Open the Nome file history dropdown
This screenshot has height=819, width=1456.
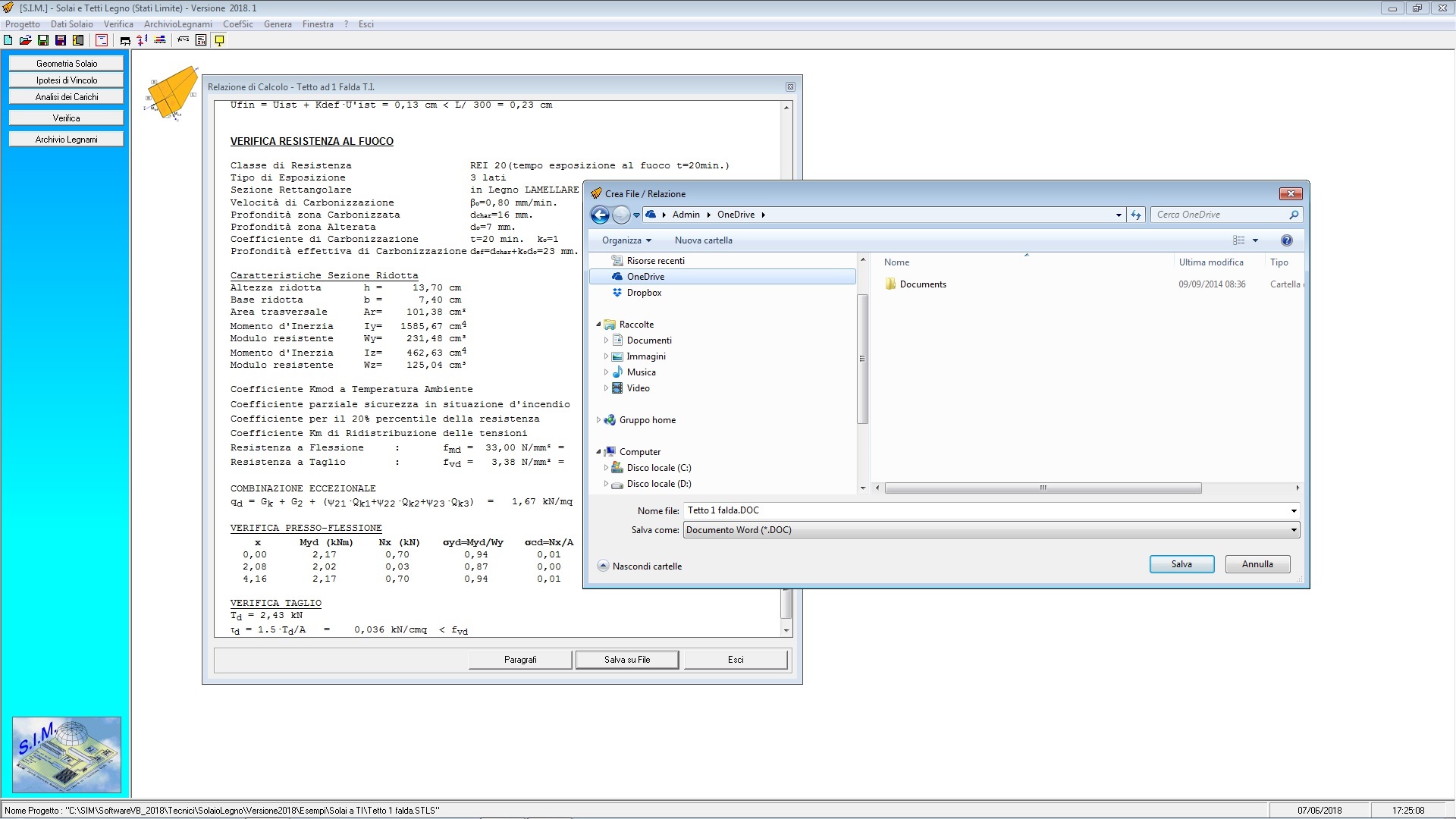click(1294, 511)
